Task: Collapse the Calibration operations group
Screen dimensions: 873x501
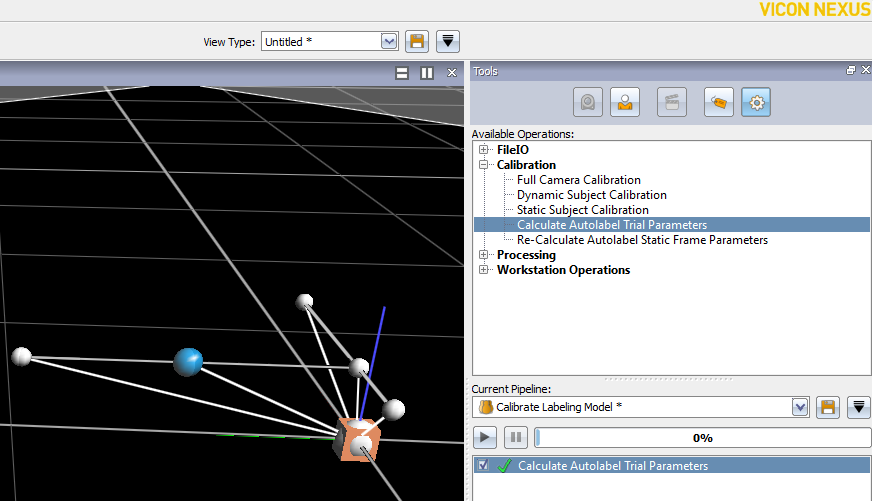Action: coord(484,164)
